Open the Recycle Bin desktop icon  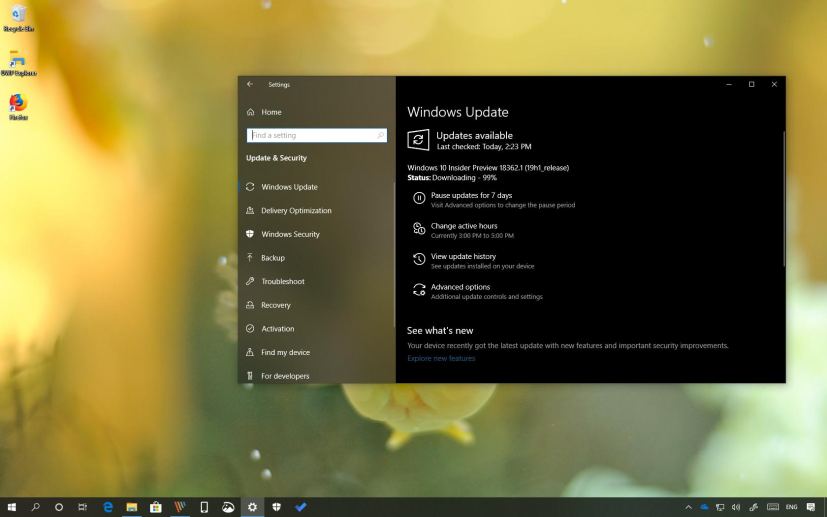click(x=18, y=18)
